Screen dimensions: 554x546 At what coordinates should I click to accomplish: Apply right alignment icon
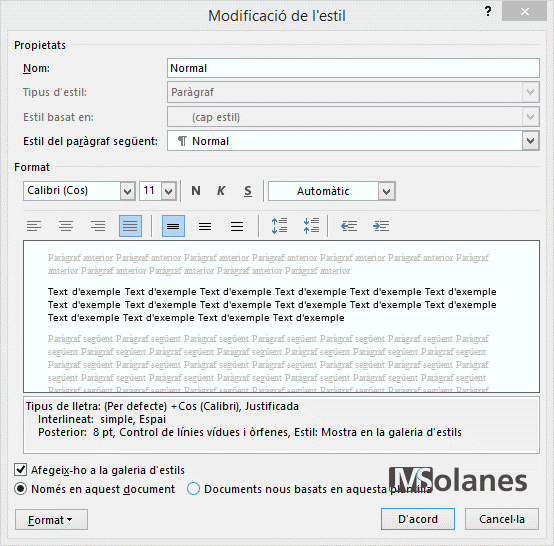tap(98, 226)
